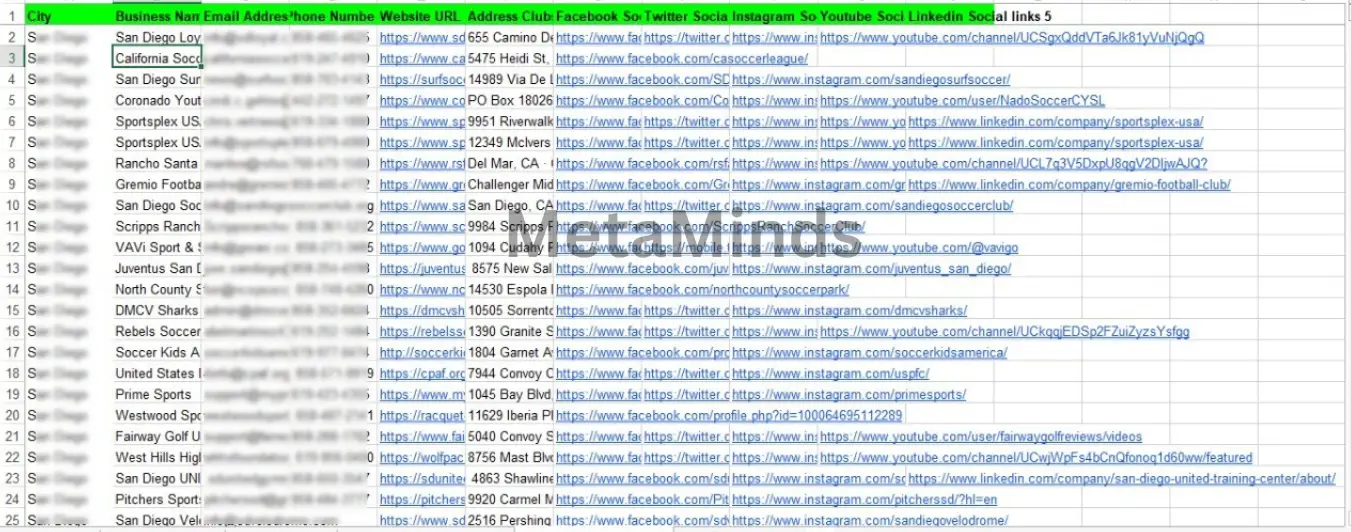
Task: Select the Facebook Social header cell
Action: (598, 17)
